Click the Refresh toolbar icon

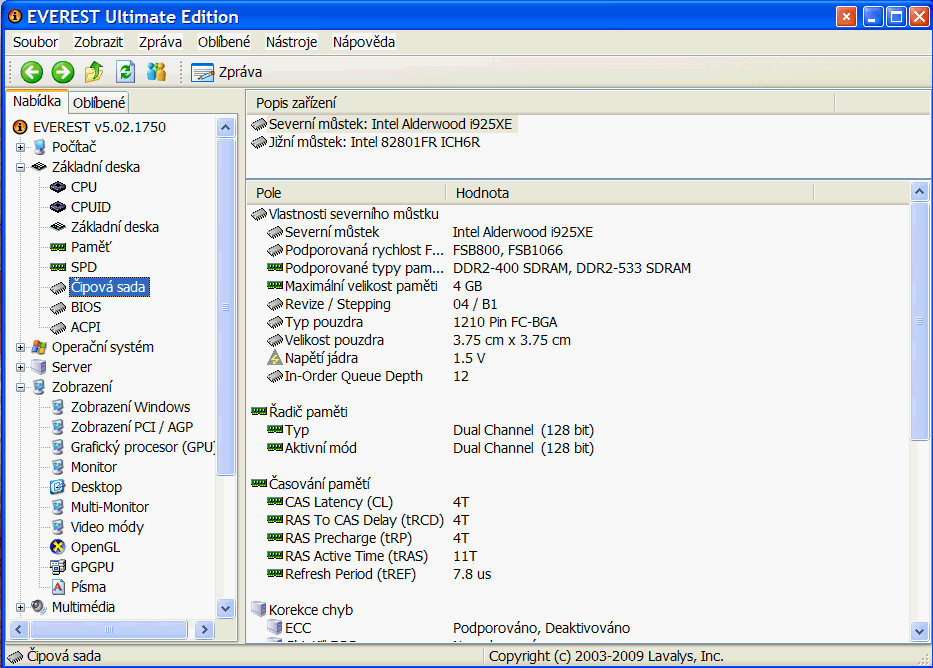click(125, 72)
